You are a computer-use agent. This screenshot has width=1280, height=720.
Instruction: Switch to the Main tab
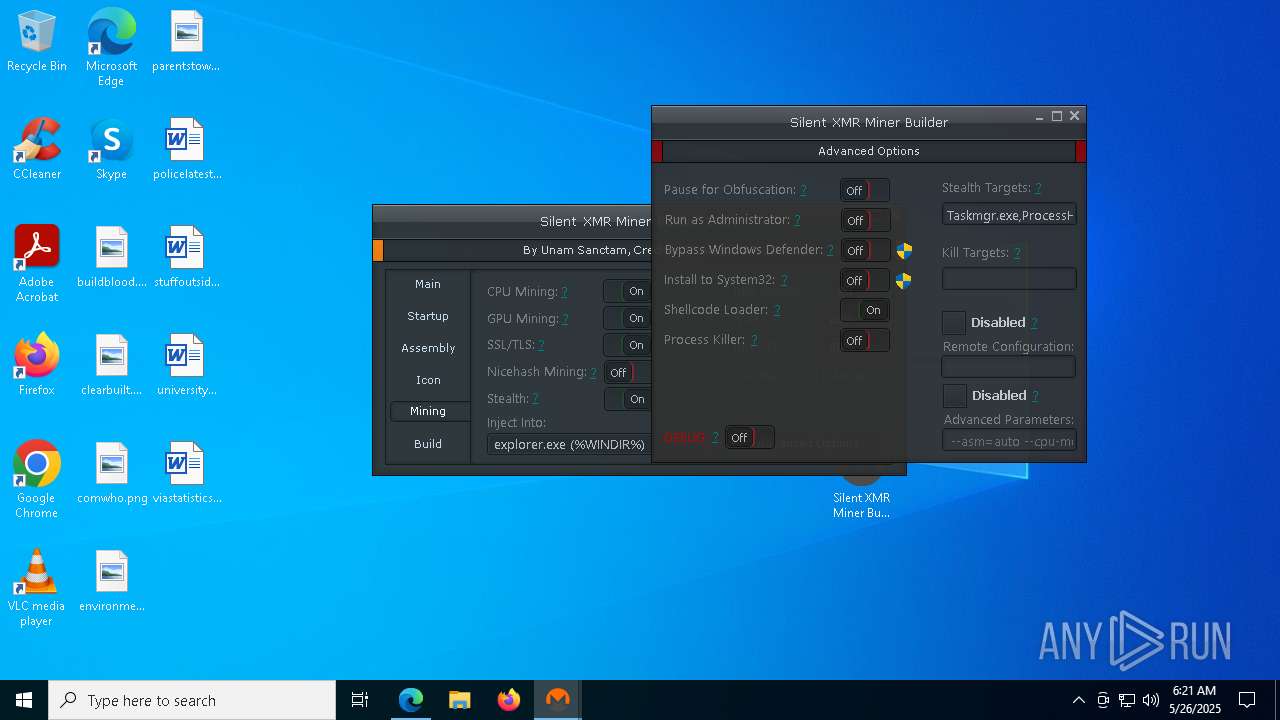(428, 284)
